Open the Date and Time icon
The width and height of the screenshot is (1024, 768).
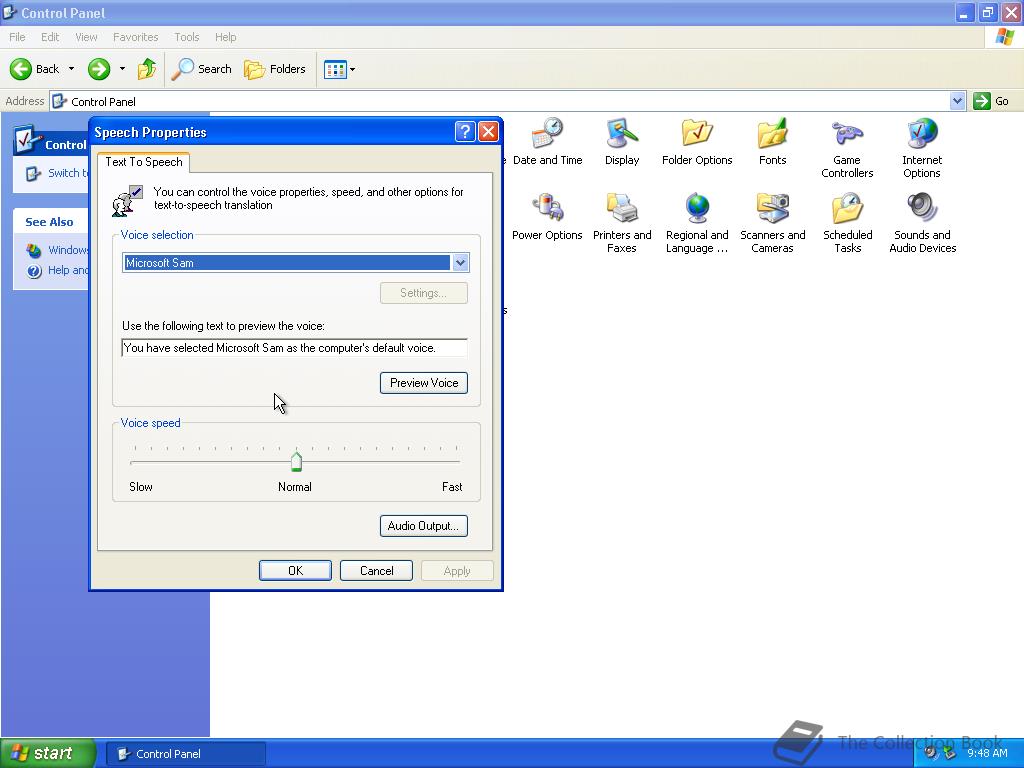tap(547, 134)
